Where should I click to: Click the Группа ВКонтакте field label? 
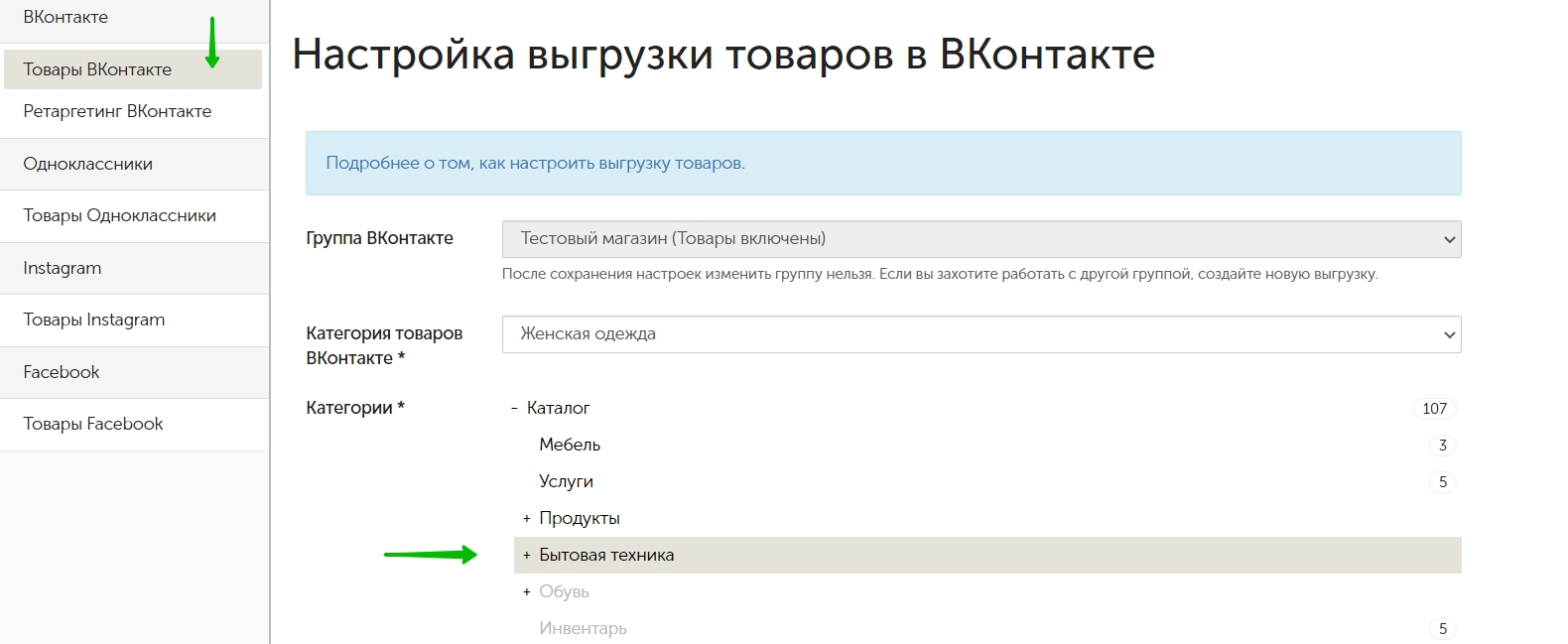(x=379, y=238)
